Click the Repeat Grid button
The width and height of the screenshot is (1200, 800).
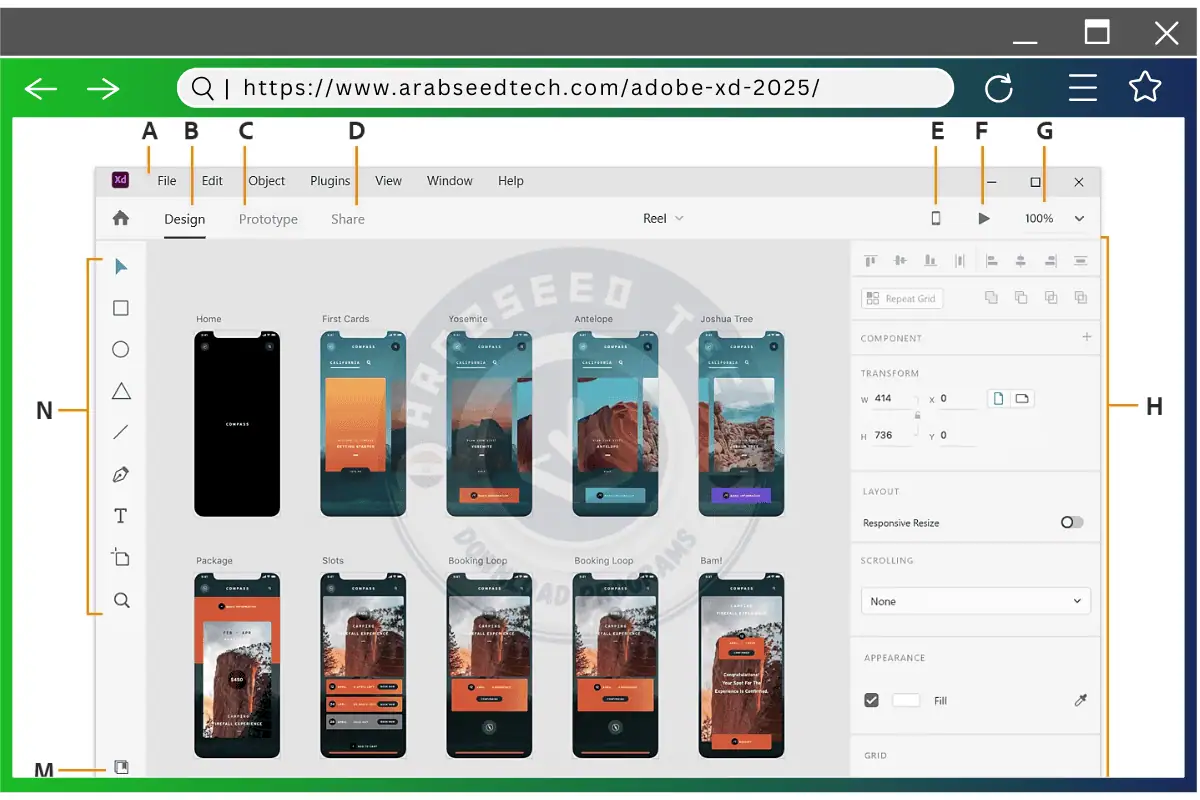point(901,297)
